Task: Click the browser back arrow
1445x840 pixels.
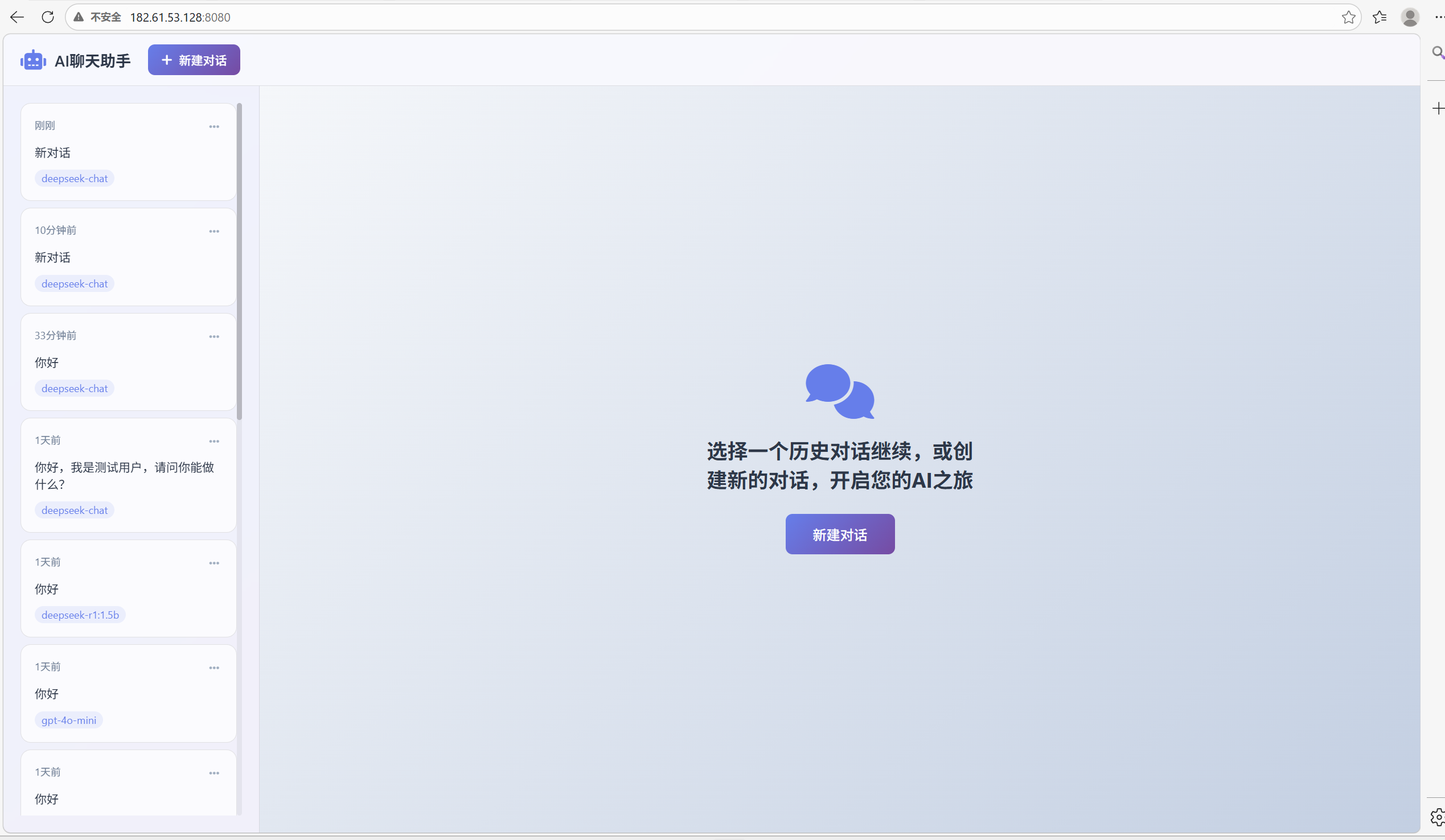Action: tap(17, 17)
